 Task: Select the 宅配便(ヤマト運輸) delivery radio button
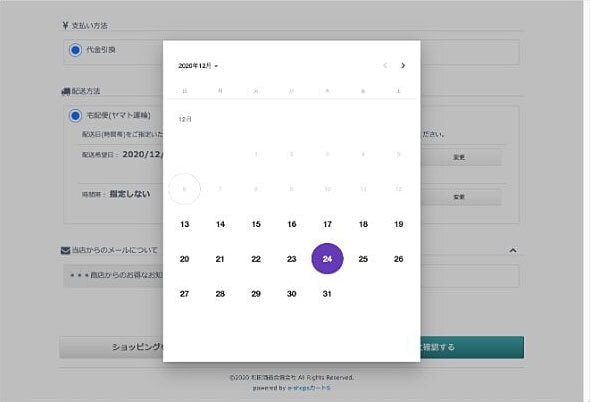(75, 116)
